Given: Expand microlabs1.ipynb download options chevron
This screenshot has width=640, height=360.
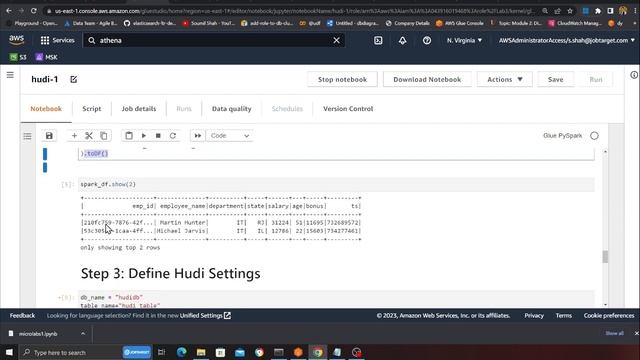Looking at the screenshot, I should pos(83,333).
